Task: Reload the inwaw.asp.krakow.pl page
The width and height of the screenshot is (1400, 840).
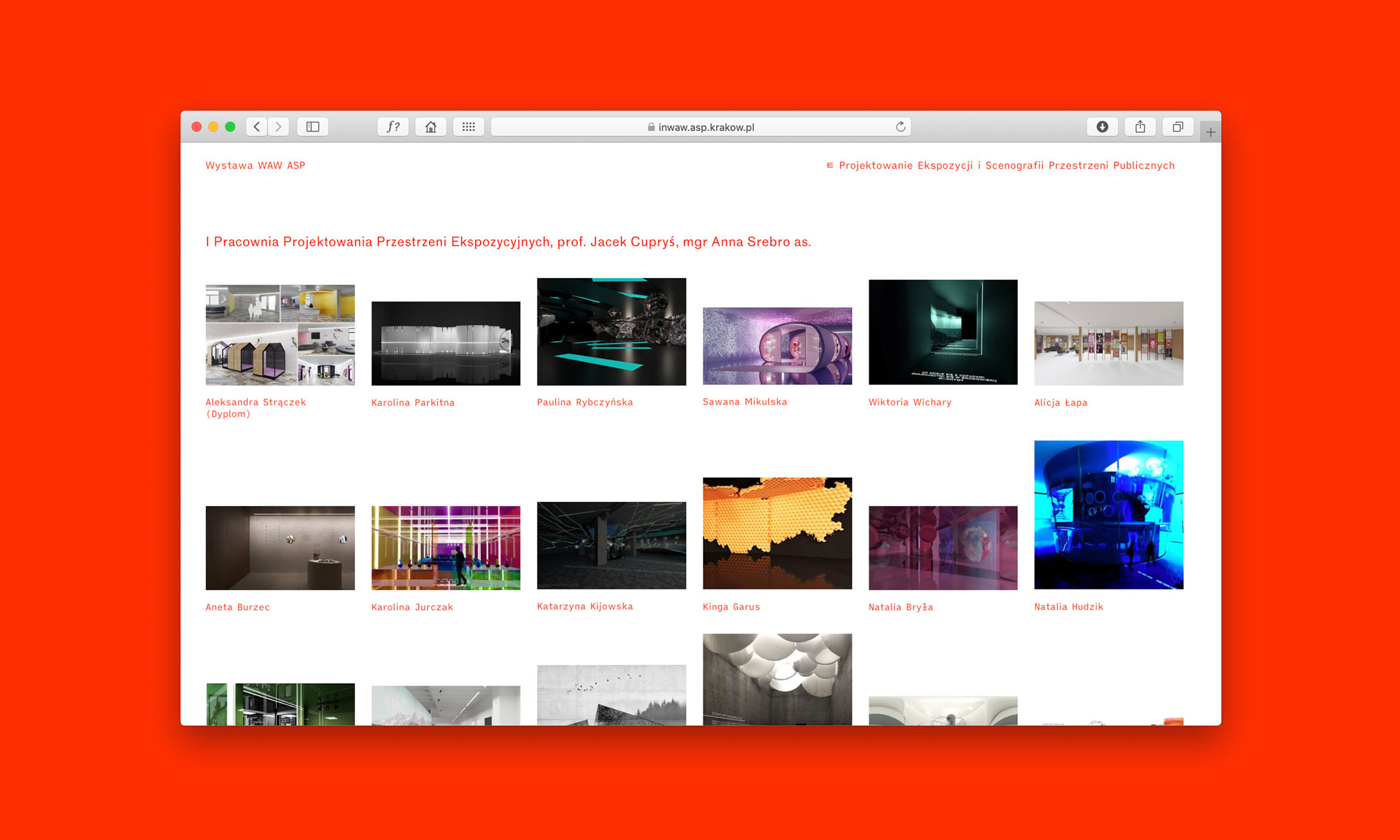Action: click(x=901, y=127)
